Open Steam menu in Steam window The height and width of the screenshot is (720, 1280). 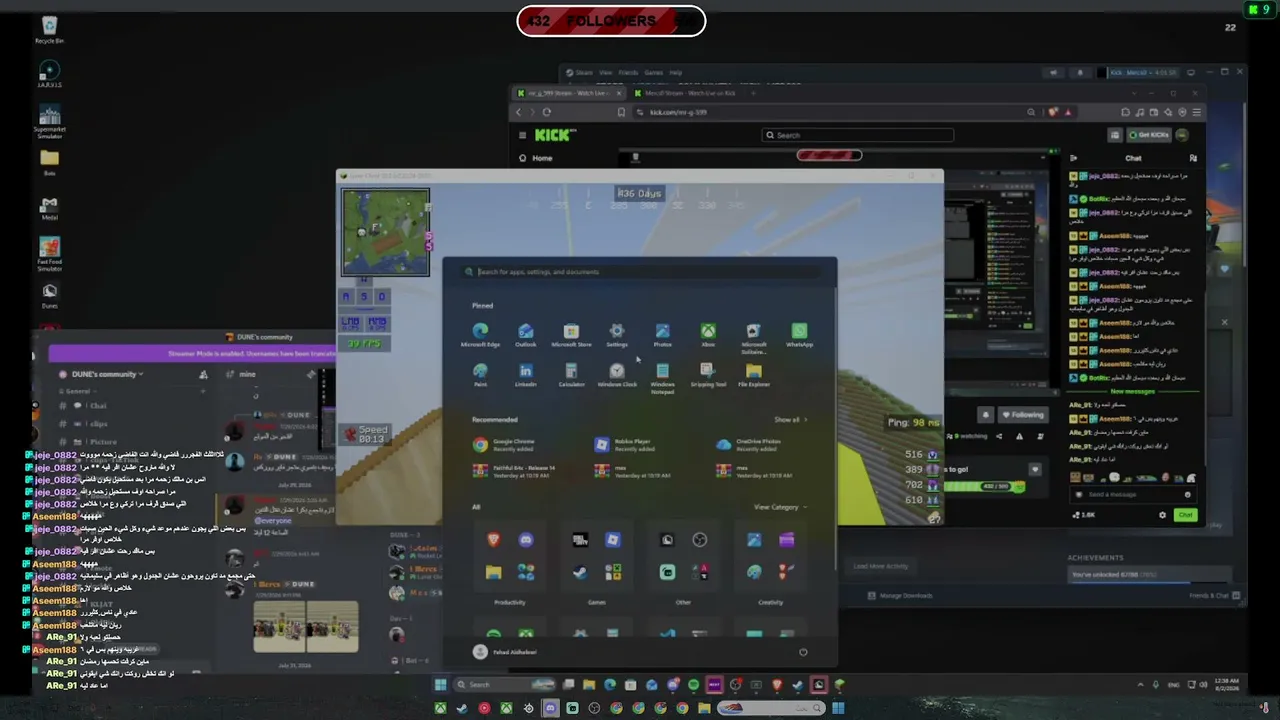(584, 73)
